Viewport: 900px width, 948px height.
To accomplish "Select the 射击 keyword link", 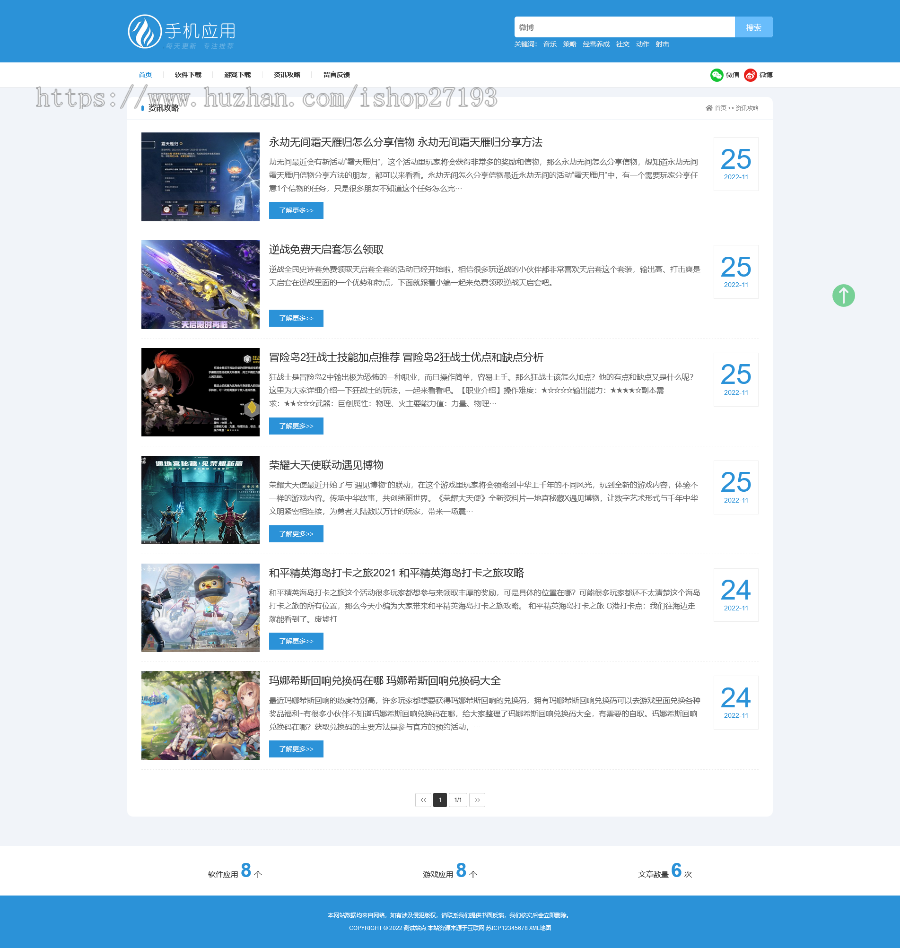I will [x=662, y=44].
